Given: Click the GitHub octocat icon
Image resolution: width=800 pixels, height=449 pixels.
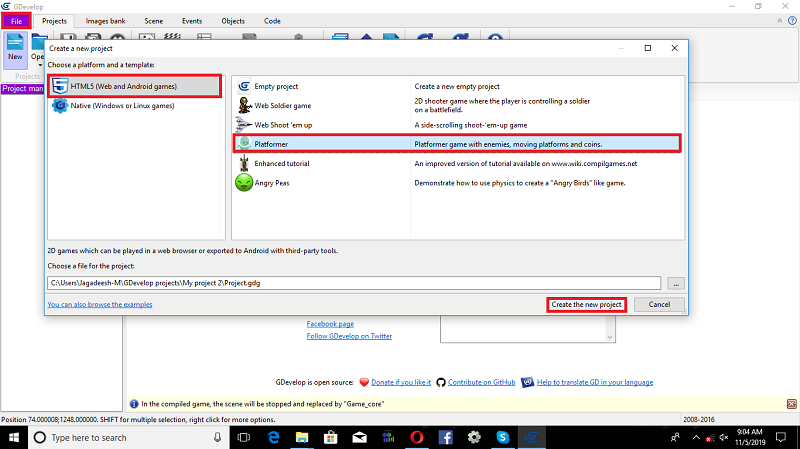Looking at the screenshot, I should 441,382.
